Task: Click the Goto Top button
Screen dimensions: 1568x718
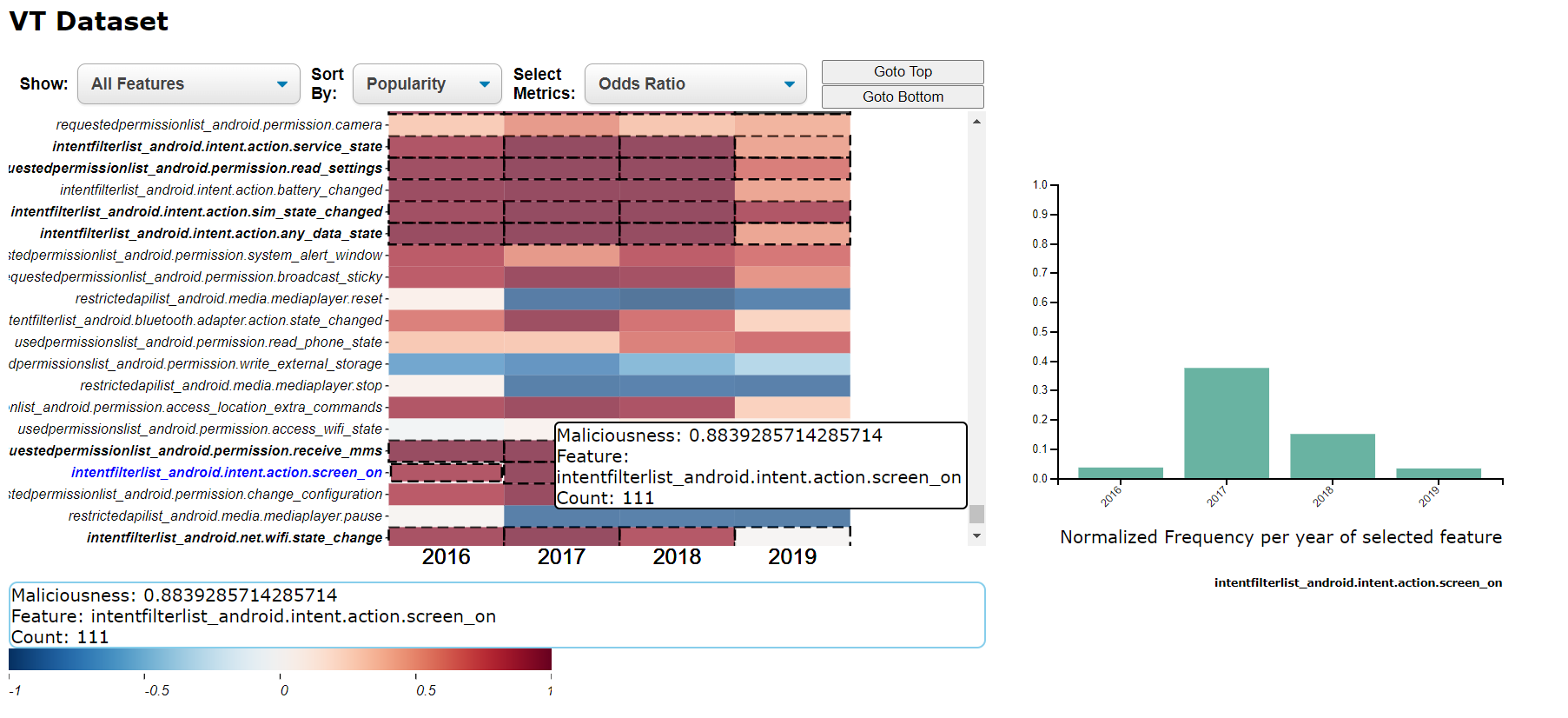Action: point(903,72)
